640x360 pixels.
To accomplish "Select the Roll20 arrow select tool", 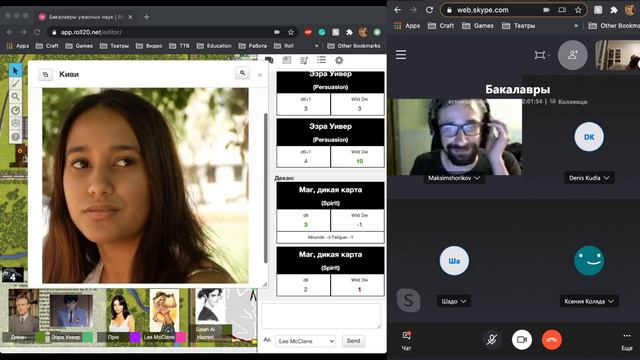I will (16, 70).
